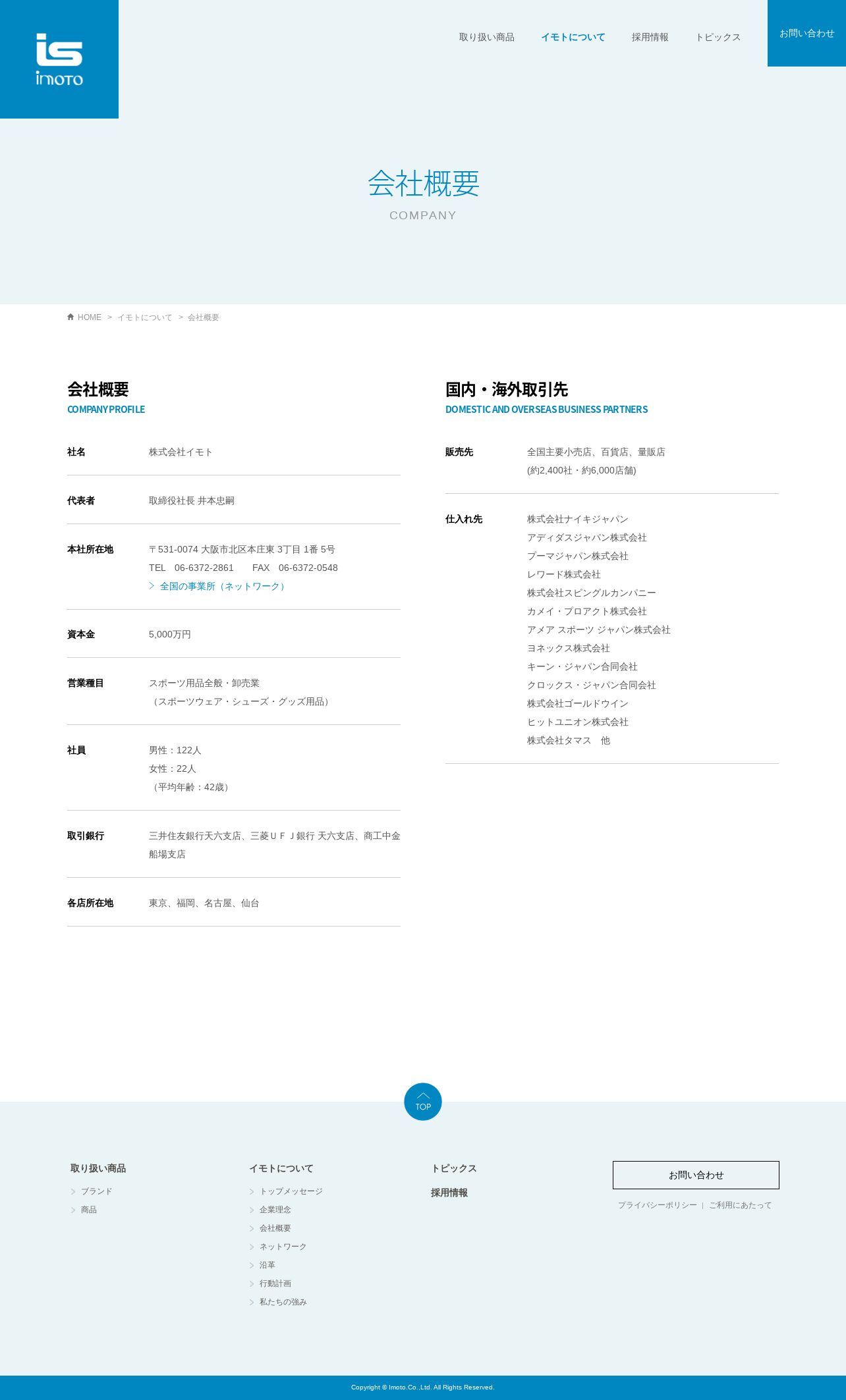The image size is (846, 1400).
Task: Click the supplier 株式会社ナイキジャパン
Action: click(578, 519)
